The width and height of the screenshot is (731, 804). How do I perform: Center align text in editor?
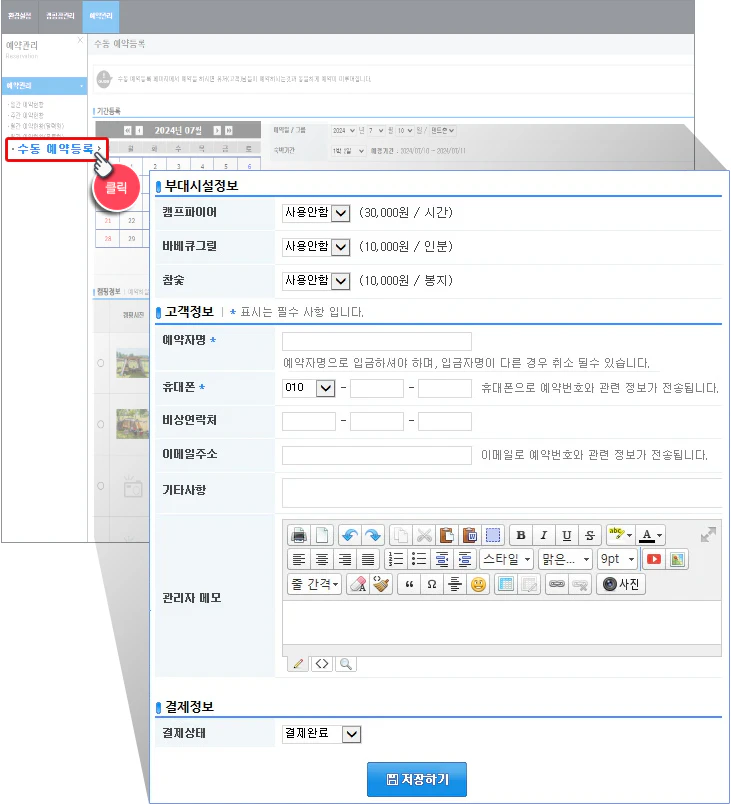coord(322,559)
